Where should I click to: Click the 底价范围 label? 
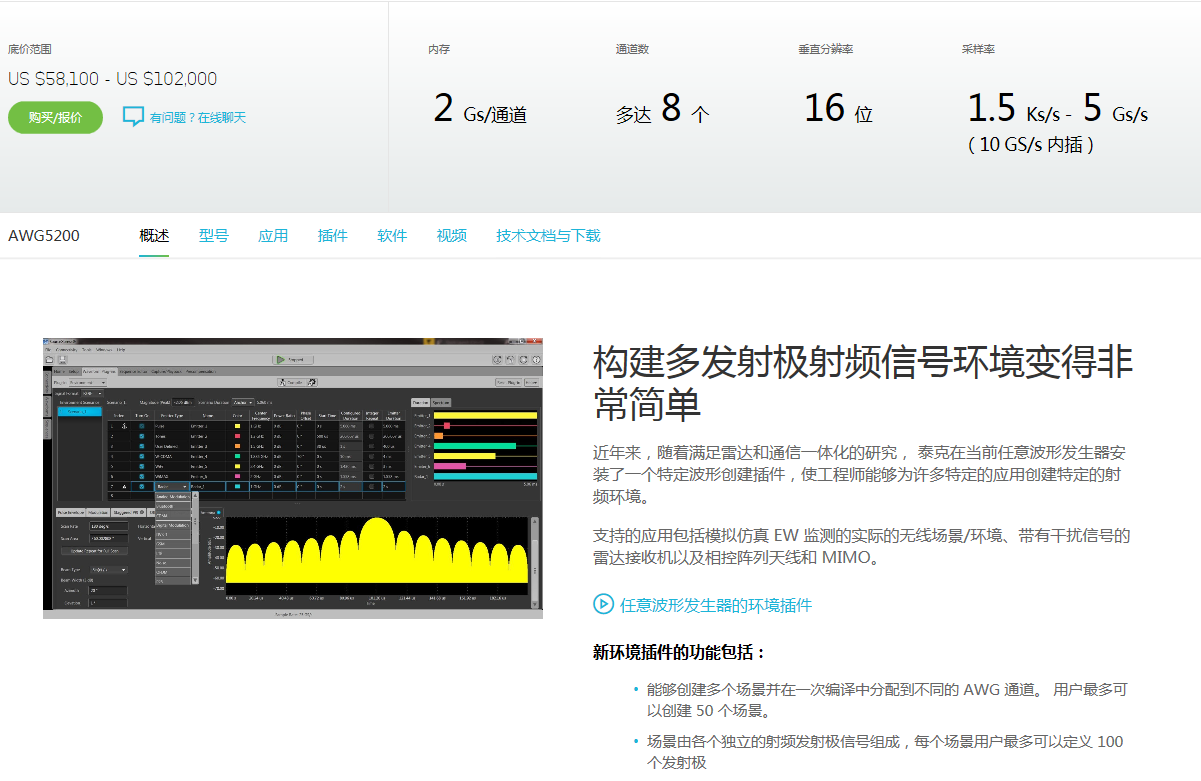30,49
